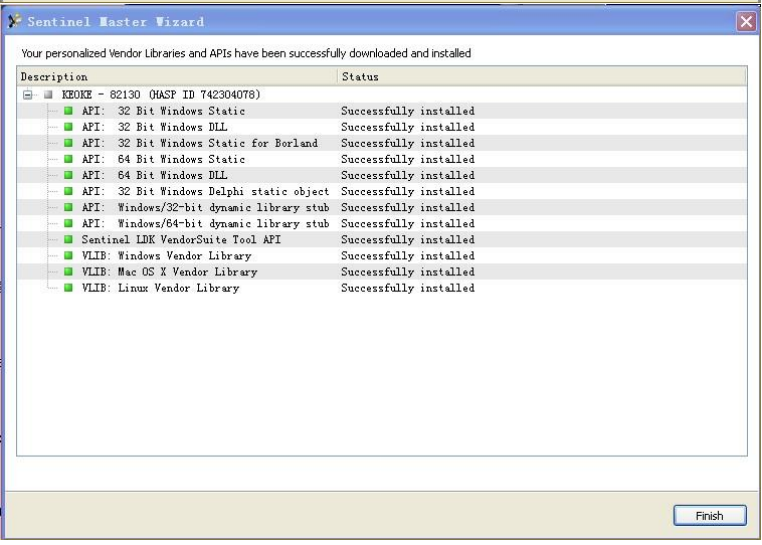Close the Sentinel Master Wizard window
Viewport: 762px width, 545px height.
point(745,21)
